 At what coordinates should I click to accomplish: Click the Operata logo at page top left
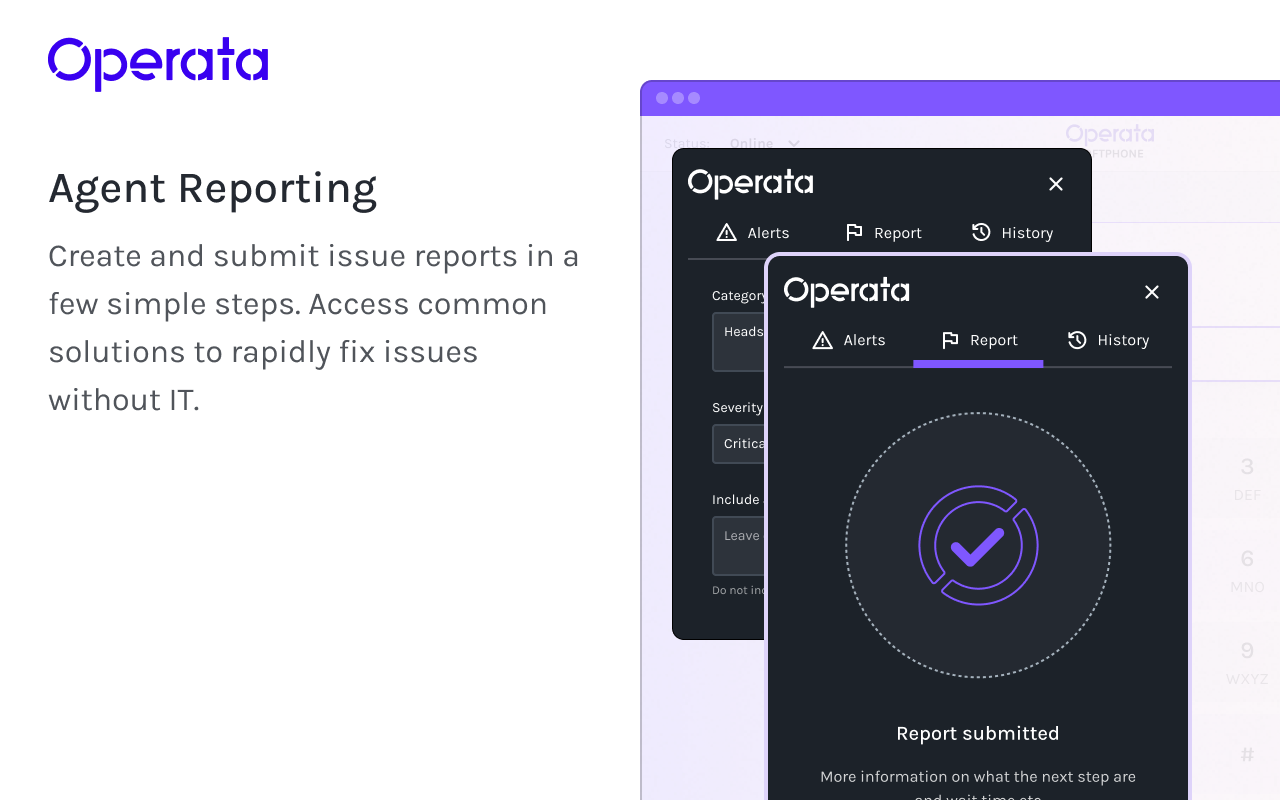(157, 62)
